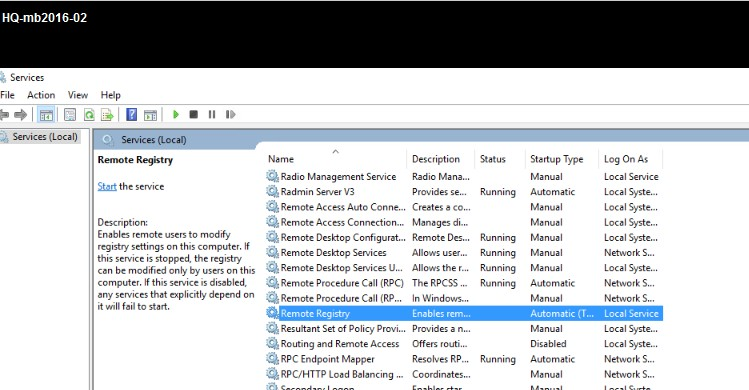
Task: Select Remote Desktop Configurat... service name
Action: 343,238
